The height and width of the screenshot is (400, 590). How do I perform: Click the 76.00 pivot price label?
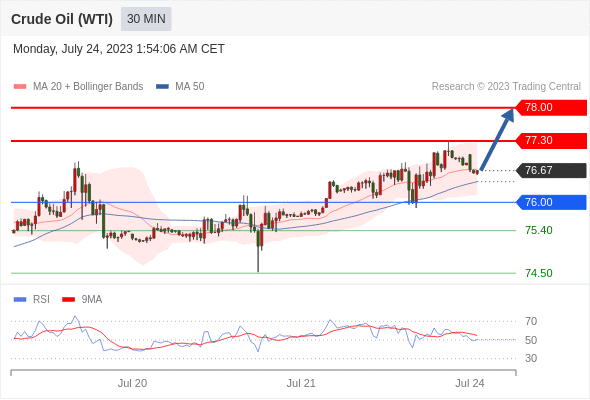click(x=551, y=202)
